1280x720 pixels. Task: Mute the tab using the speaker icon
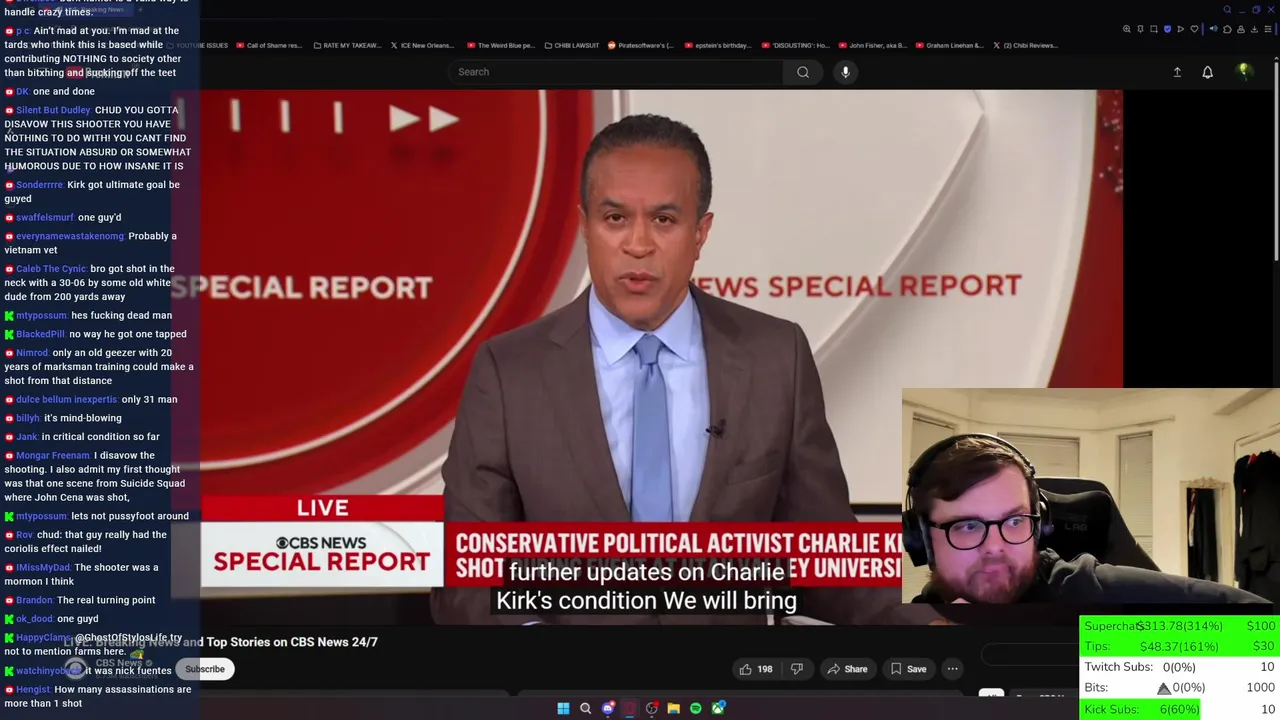point(1213,29)
